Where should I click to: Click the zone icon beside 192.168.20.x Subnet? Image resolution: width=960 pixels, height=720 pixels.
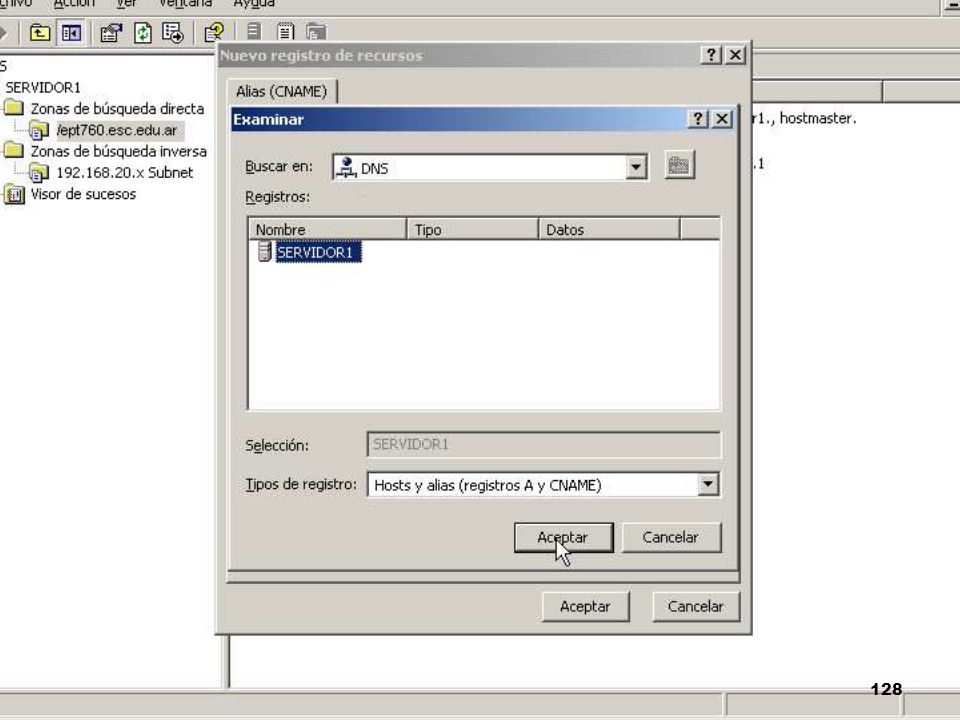point(39,173)
